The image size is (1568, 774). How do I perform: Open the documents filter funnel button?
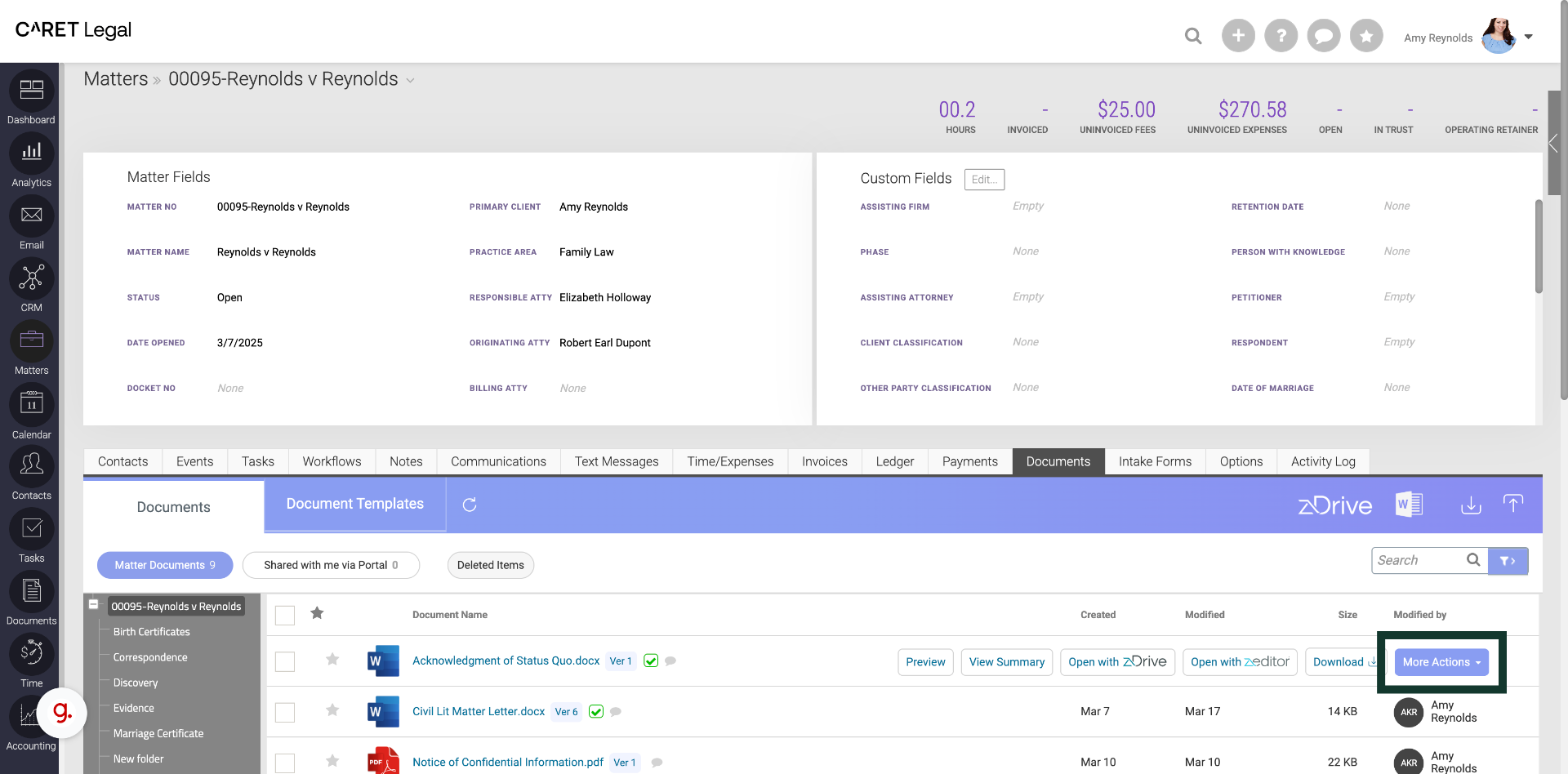(x=1508, y=561)
